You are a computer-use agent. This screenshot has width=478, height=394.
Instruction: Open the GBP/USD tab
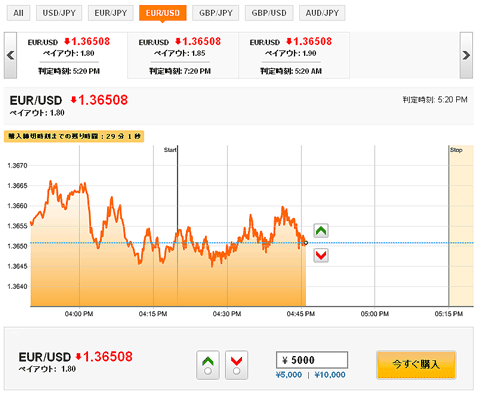click(x=269, y=13)
